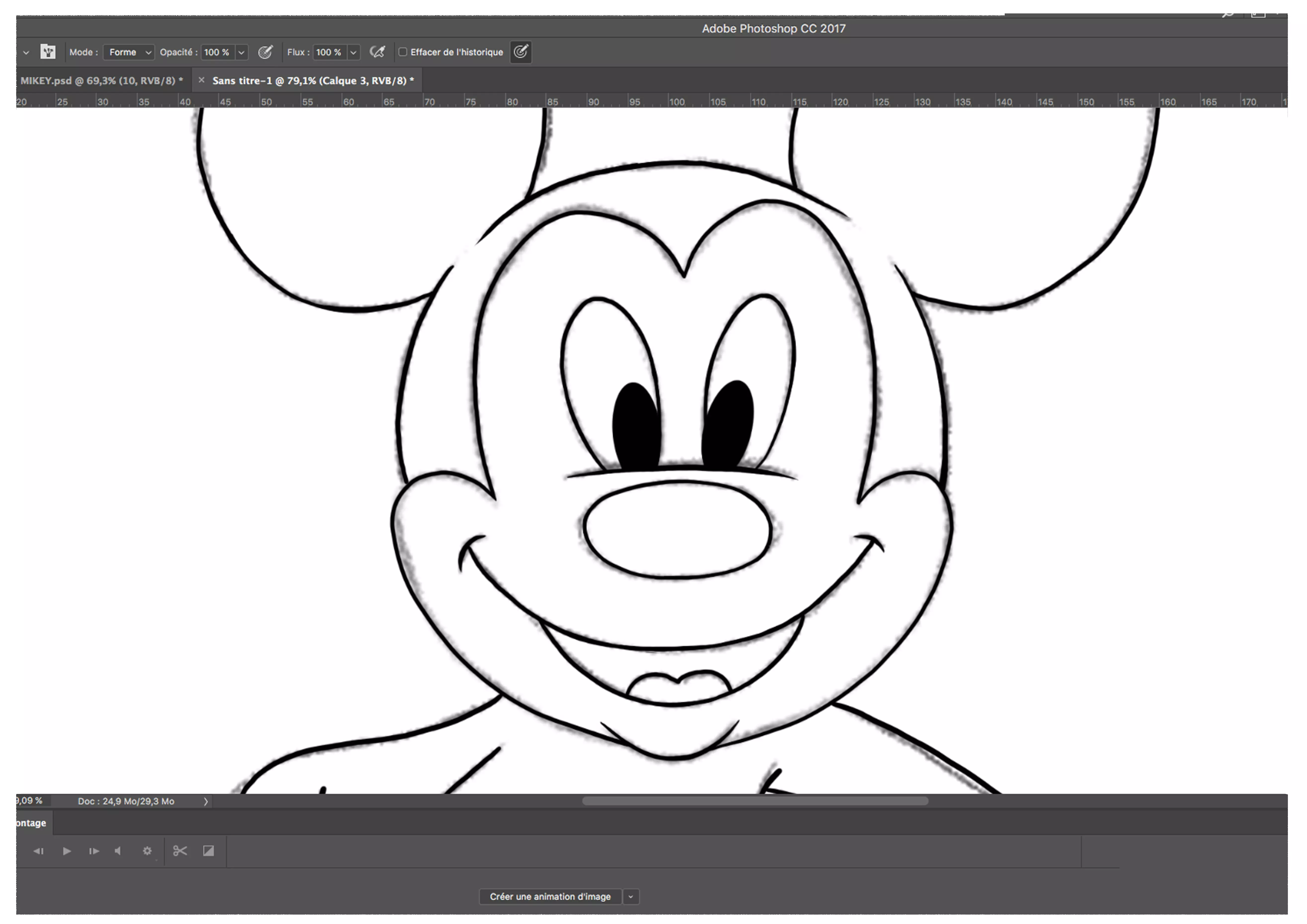Click the Play button in the timeline
Viewport: 1307px width, 924px height.
[67, 851]
